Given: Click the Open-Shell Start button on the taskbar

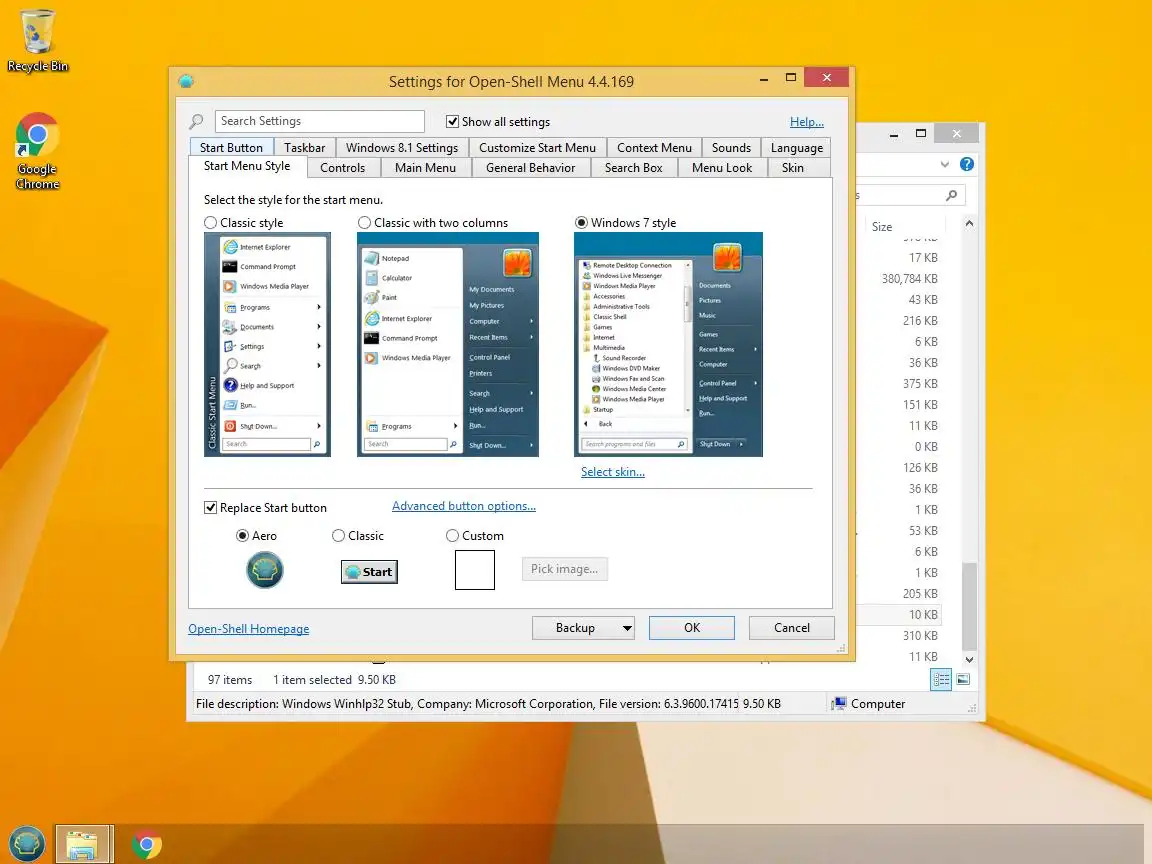Looking at the screenshot, I should (26, 843).
